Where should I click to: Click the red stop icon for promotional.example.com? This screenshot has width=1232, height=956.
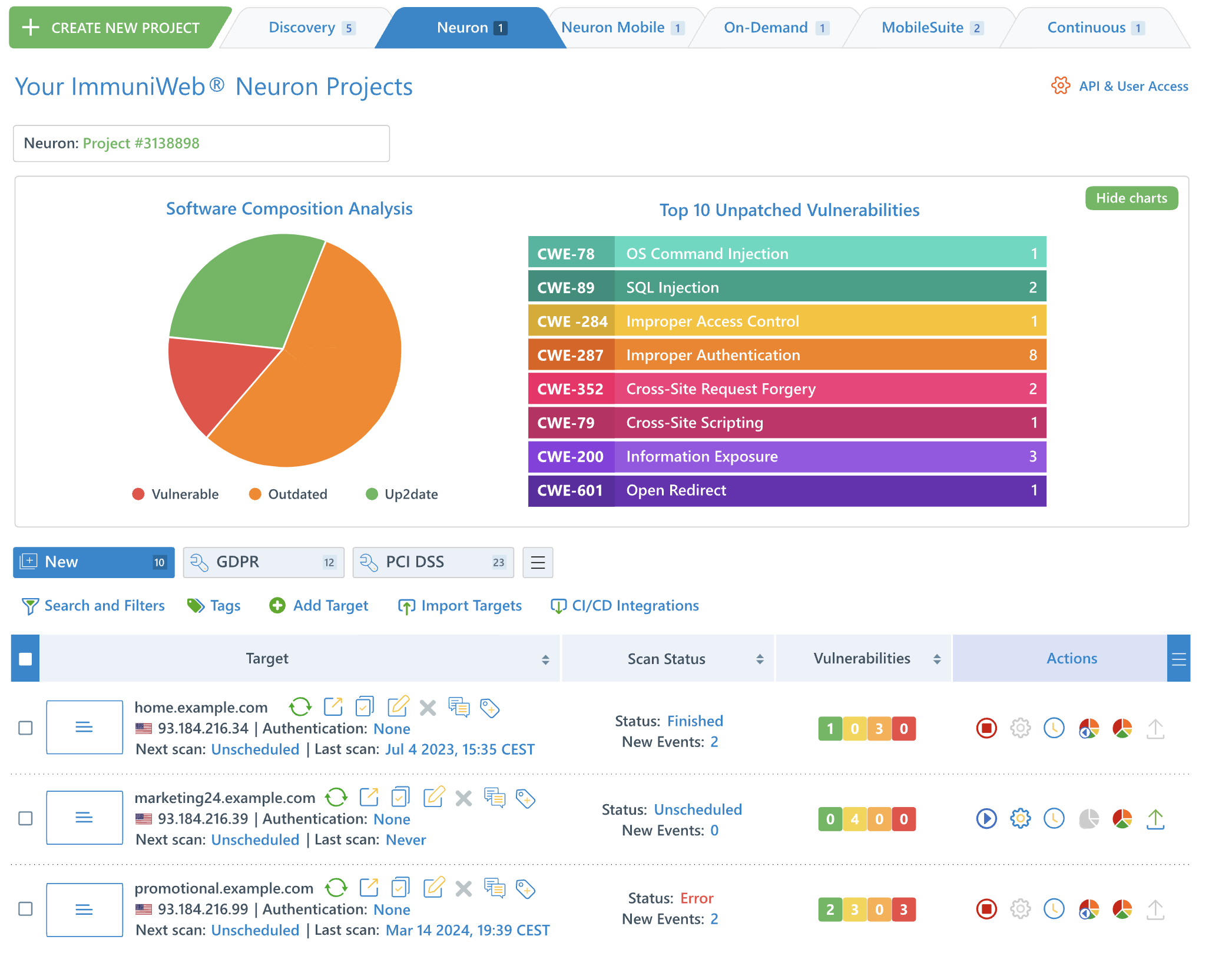(x=986, y=909)
